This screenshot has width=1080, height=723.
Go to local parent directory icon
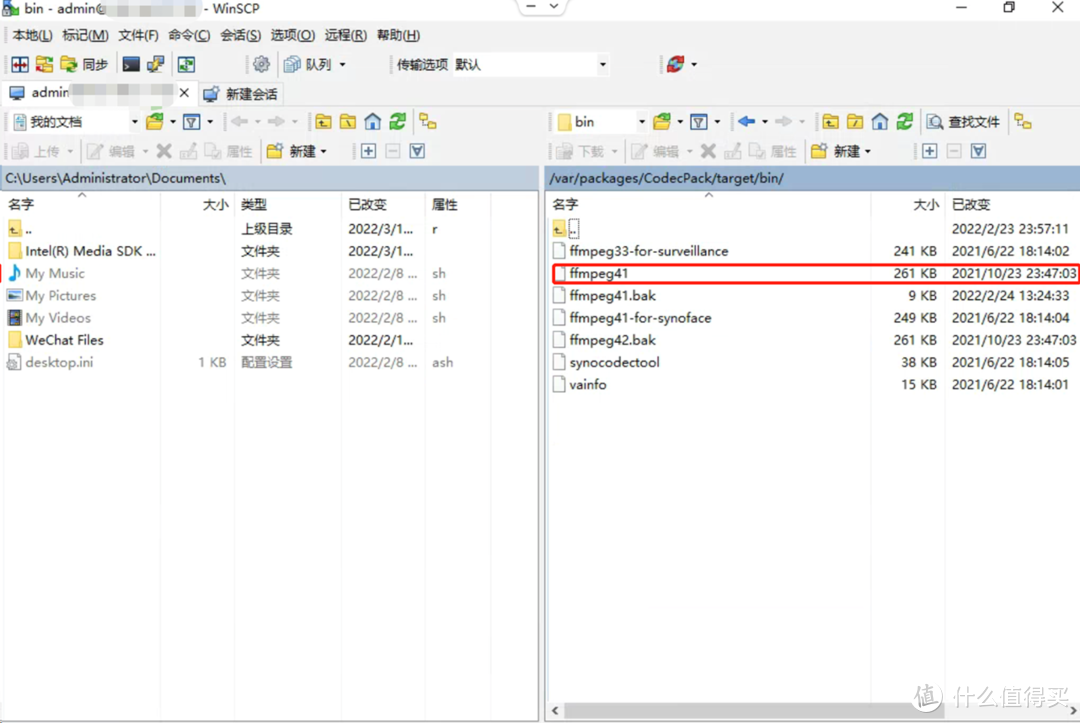[x=323, y=122]
